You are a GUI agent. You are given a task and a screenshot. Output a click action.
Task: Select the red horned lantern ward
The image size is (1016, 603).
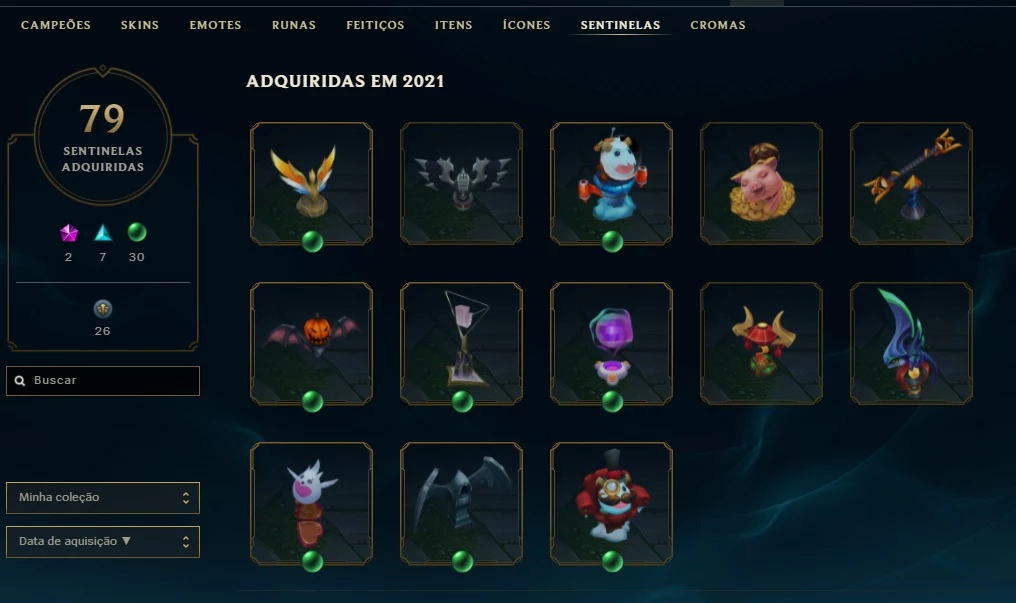point(761,343)
